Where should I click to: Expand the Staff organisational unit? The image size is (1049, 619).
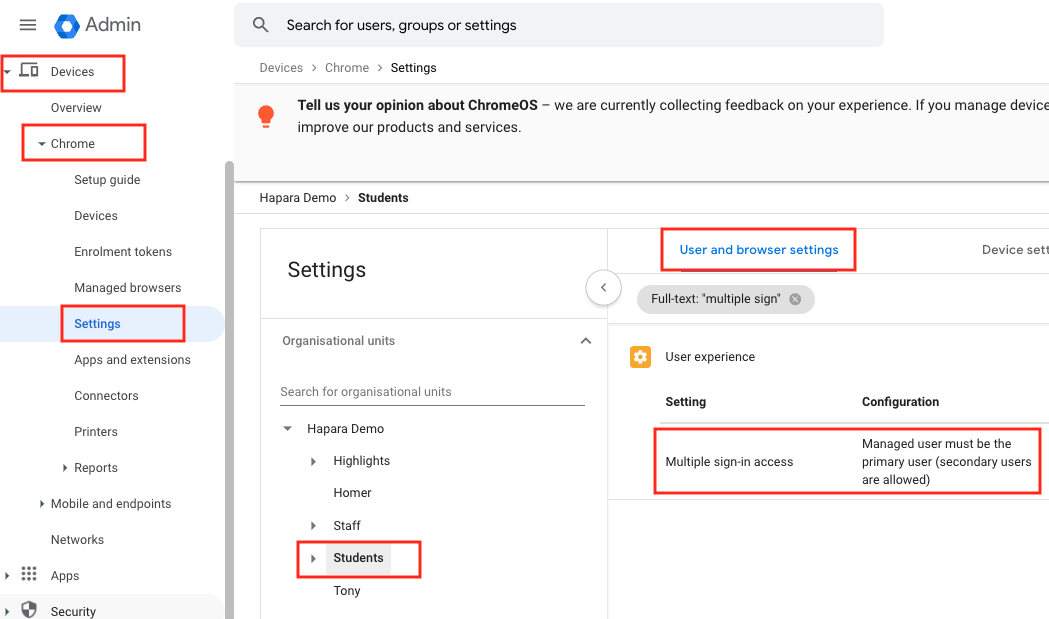(313, 526)
